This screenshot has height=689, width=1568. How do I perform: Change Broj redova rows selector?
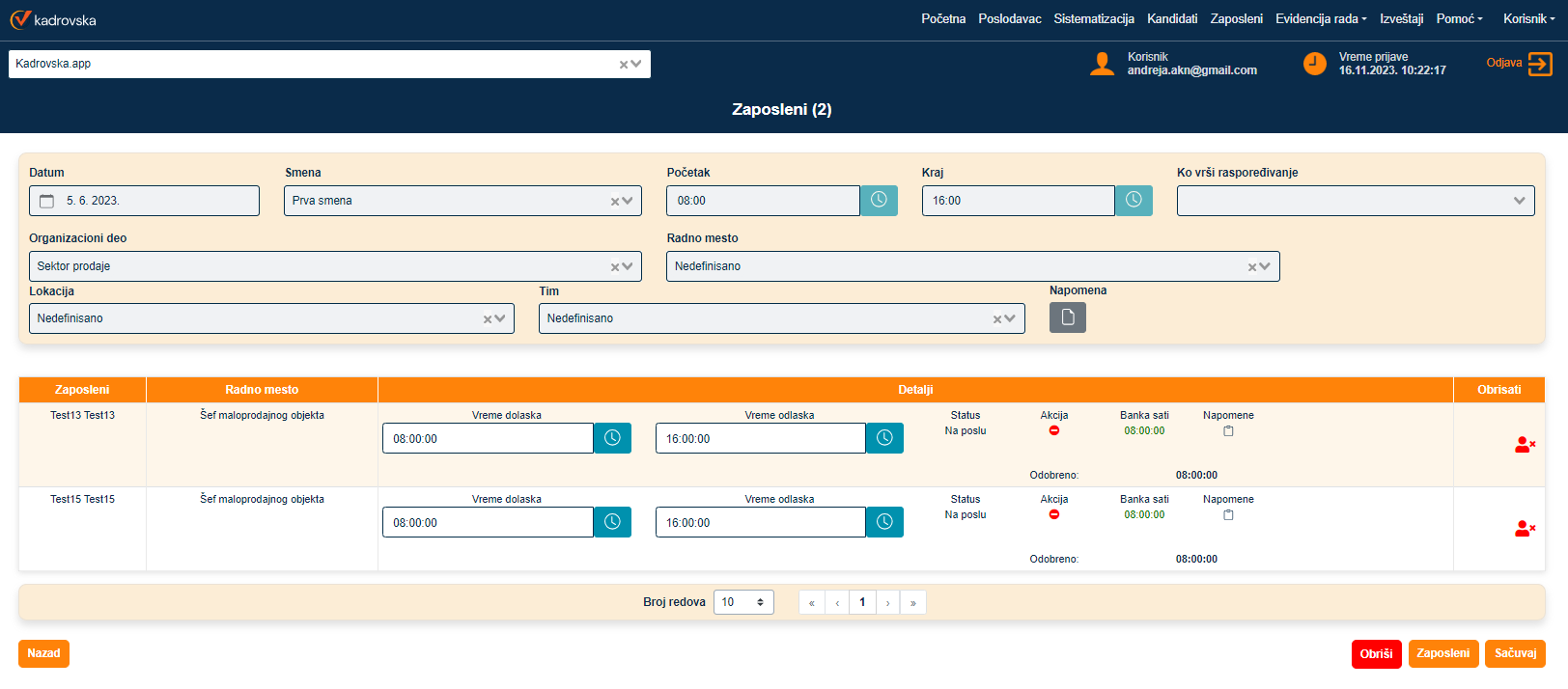(742, 602)
